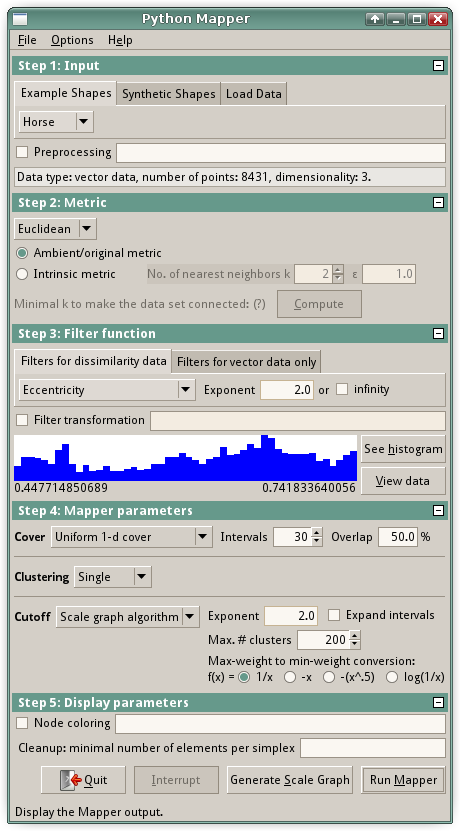Enable the Expand intervals checkbox
The image size is (460, 831).
[334, 615]
